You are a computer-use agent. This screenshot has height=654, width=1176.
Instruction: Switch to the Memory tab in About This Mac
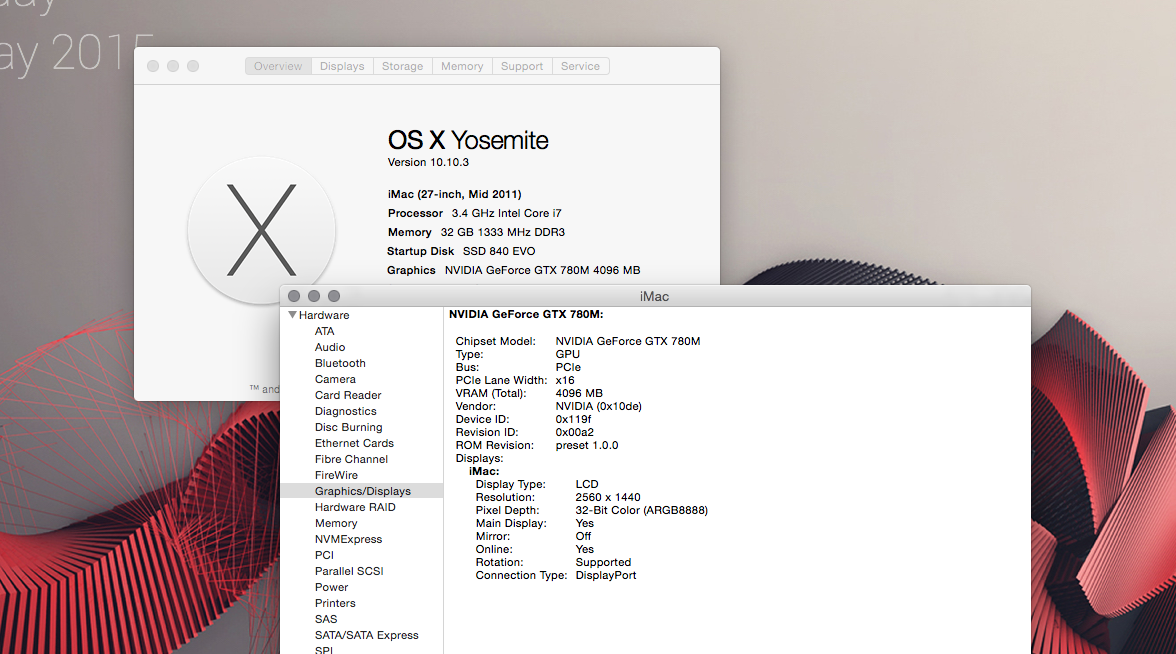[x=462, y=66]
